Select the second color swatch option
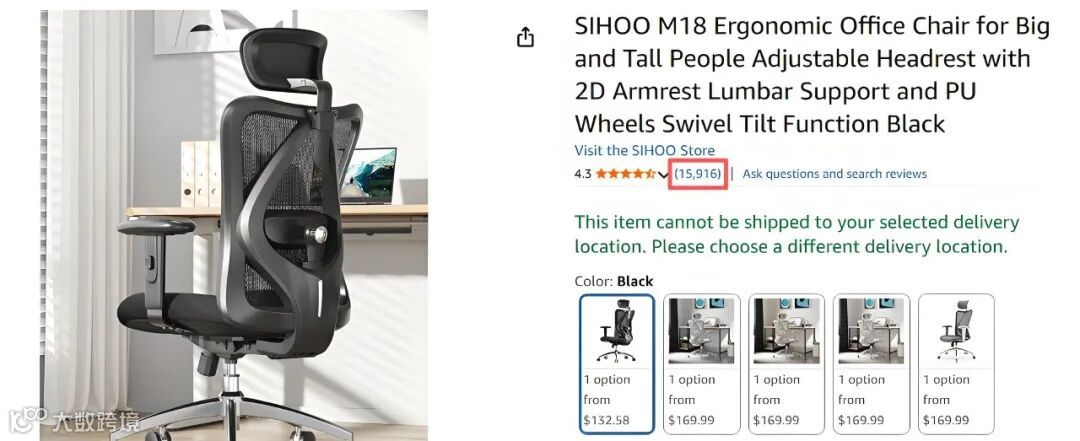 tap(702, 364)
